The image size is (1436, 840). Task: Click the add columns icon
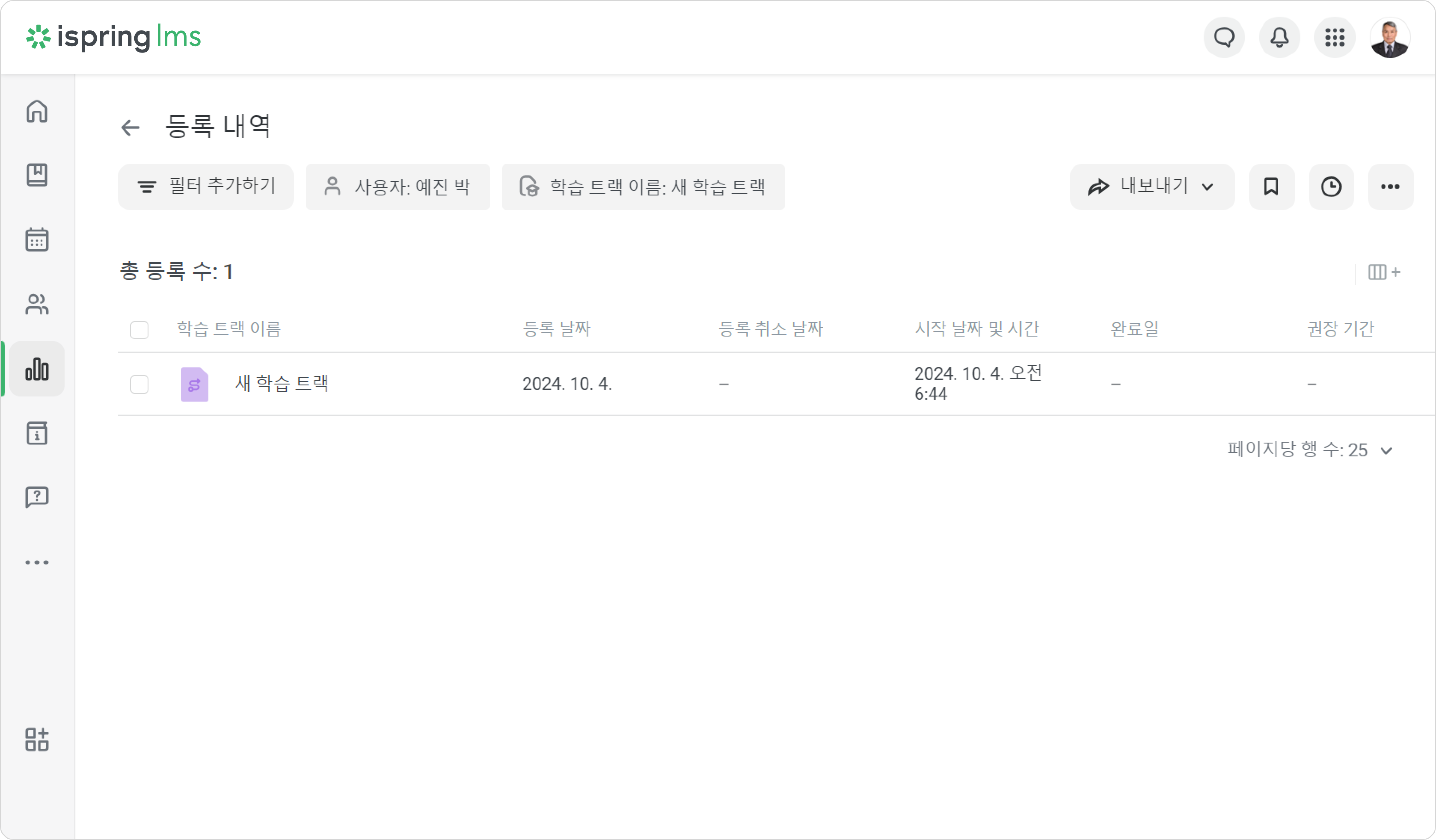coord(1384,272)
